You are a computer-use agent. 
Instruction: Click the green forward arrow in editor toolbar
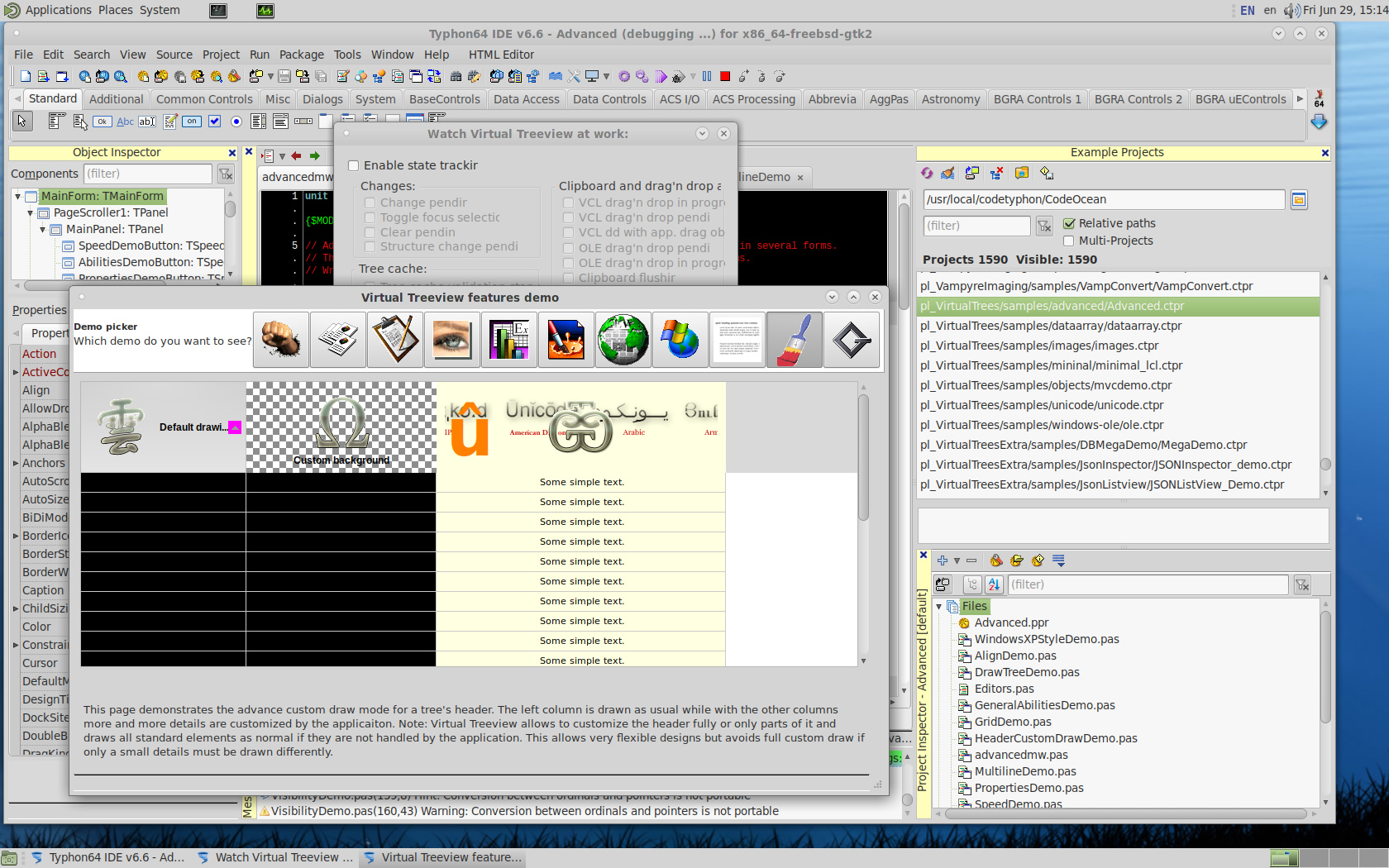pos(315,155)
